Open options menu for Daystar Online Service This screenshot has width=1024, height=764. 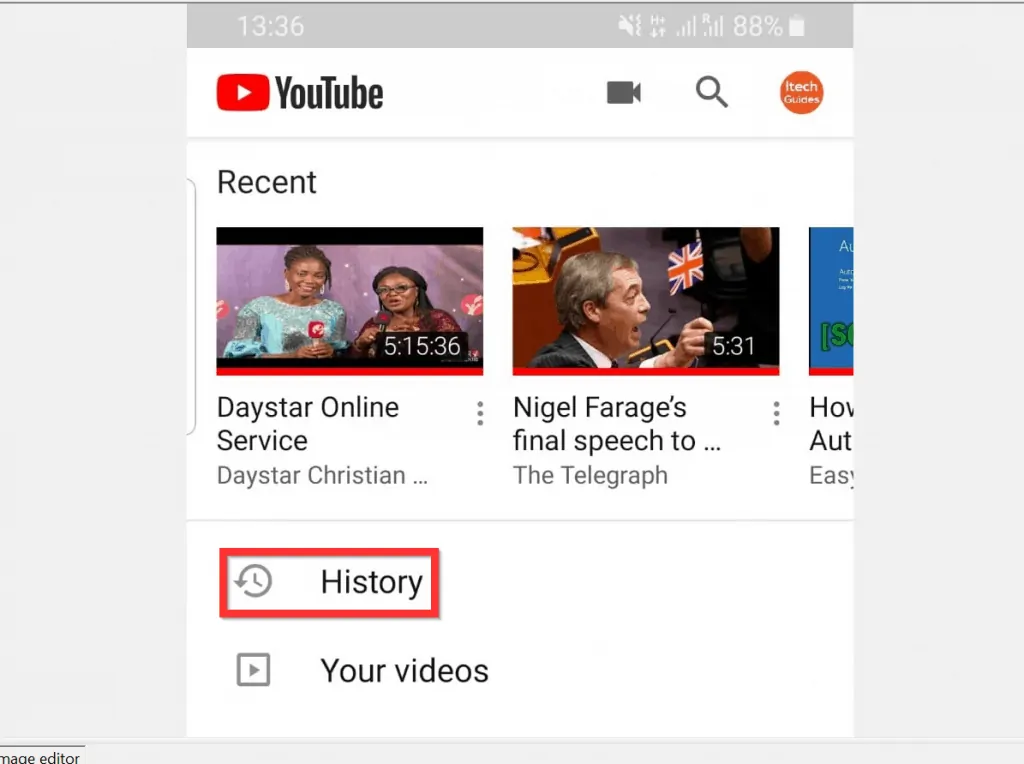pos(480,412)
